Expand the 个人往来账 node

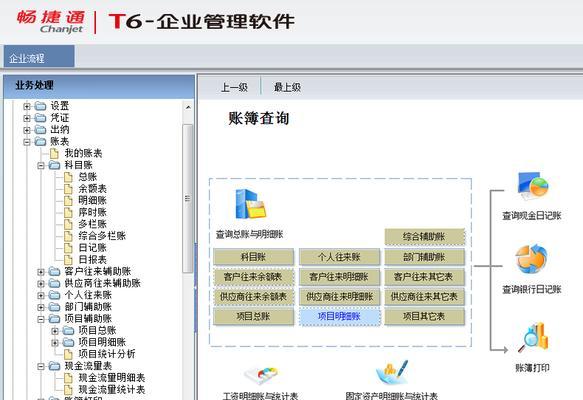point(41,296)
